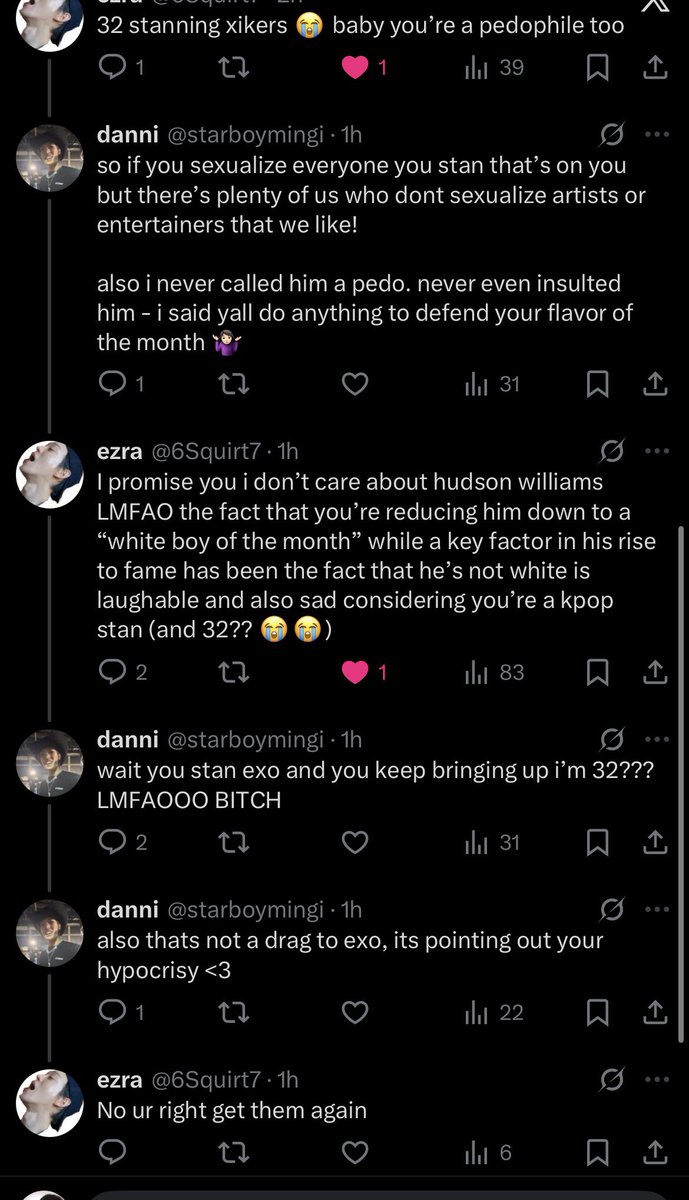Like danni's "stan exo" tweet
Image resolution: width=689 pixels, height=1200 pixels.
pos(355,843)
